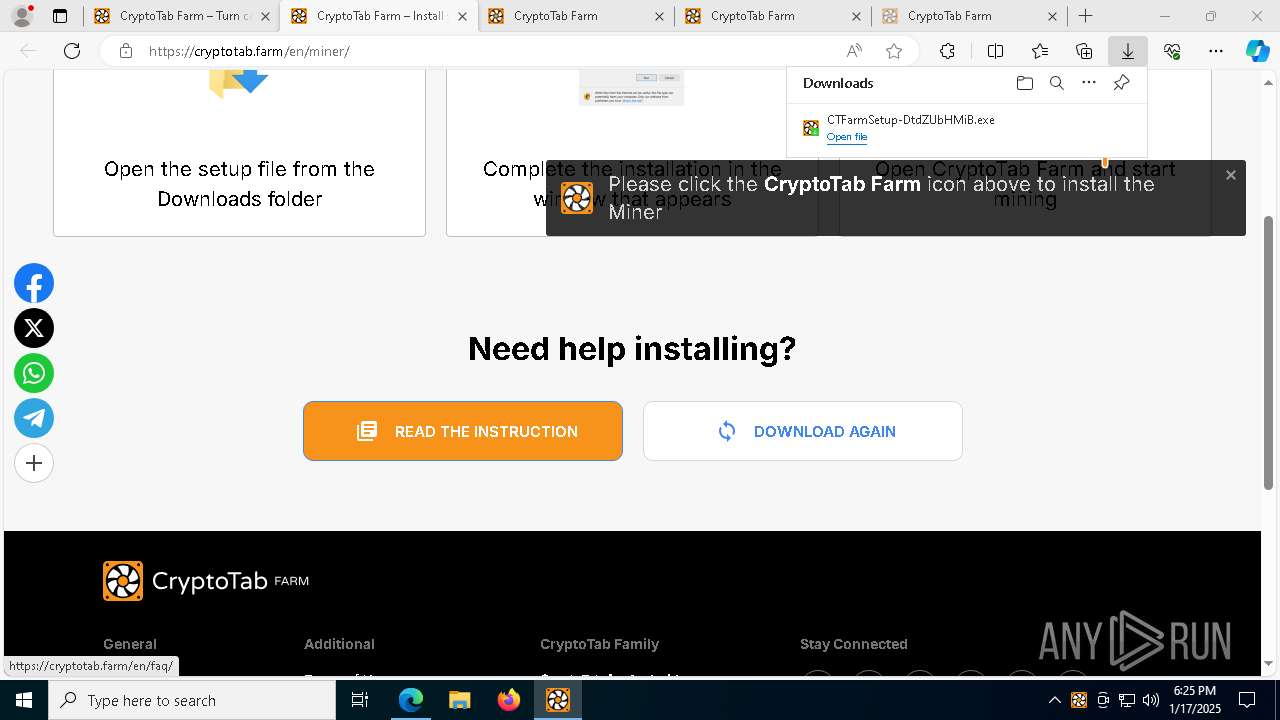Open the network tray icon
This screenshot has width=1280, height=720.
tap(1127, 700)
